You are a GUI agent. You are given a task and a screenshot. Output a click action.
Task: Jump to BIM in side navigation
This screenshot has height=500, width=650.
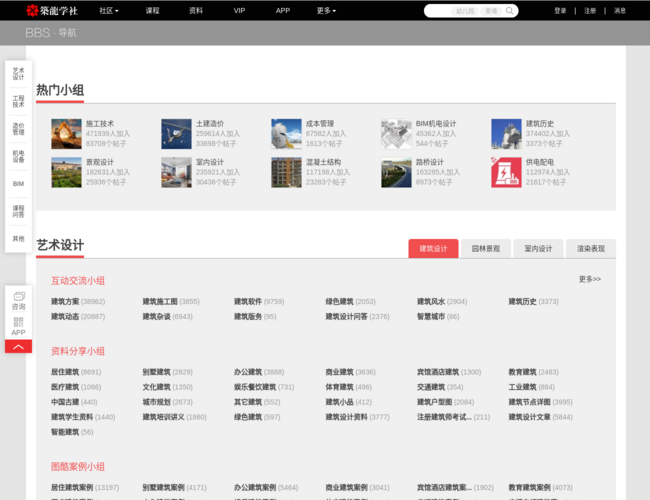(18, 184)
